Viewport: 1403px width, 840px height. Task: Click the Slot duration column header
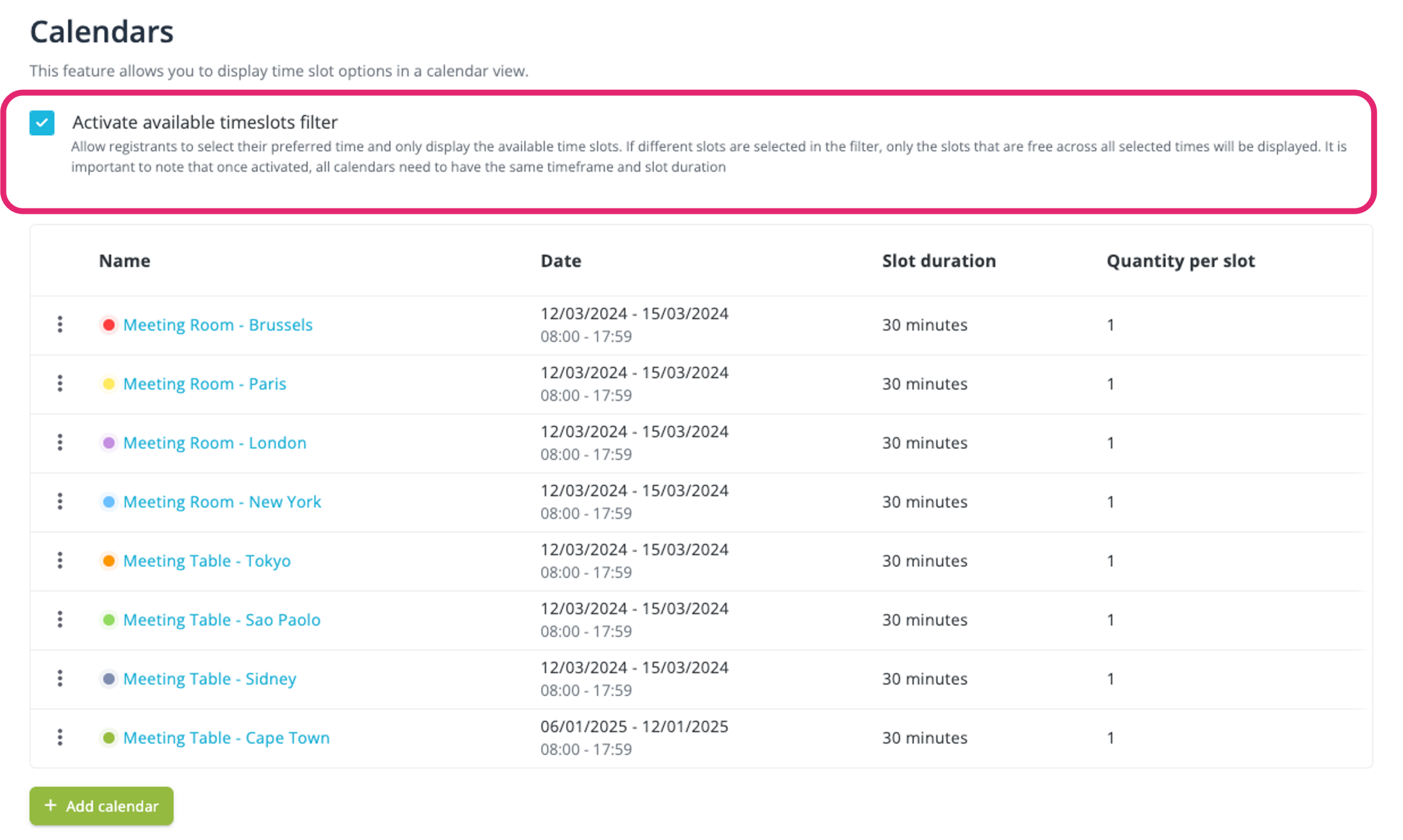click(x=939, y=261)
